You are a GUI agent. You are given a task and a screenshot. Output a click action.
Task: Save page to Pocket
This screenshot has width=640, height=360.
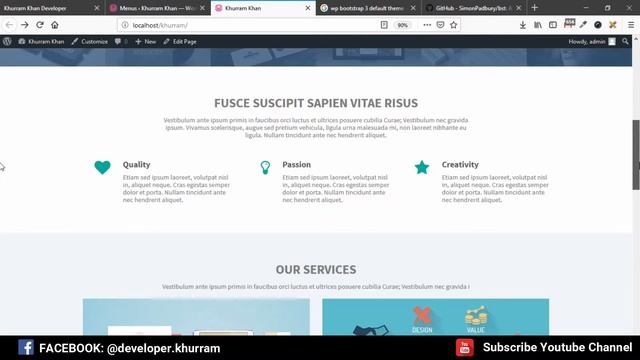point(440,25)
